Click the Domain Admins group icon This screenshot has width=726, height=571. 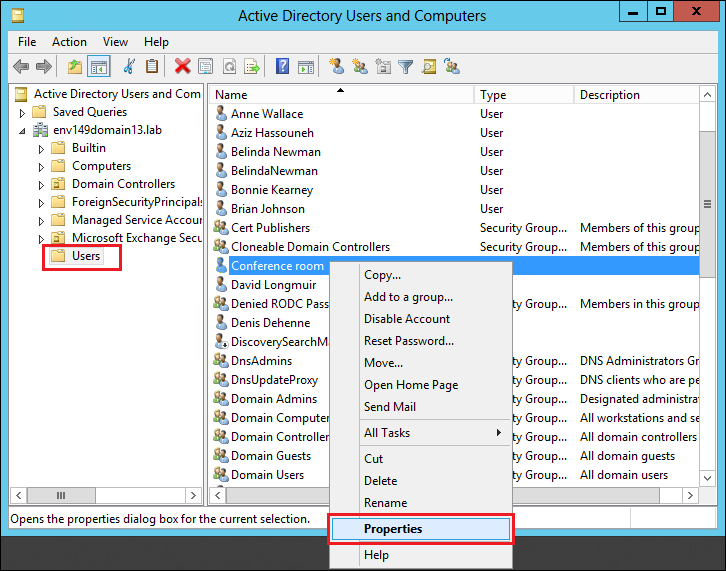[221, 398]
